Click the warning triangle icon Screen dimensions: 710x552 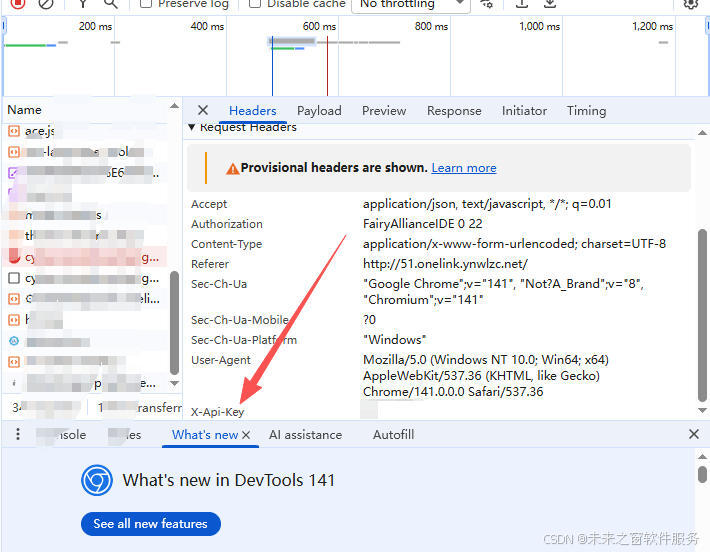[232, 169]
